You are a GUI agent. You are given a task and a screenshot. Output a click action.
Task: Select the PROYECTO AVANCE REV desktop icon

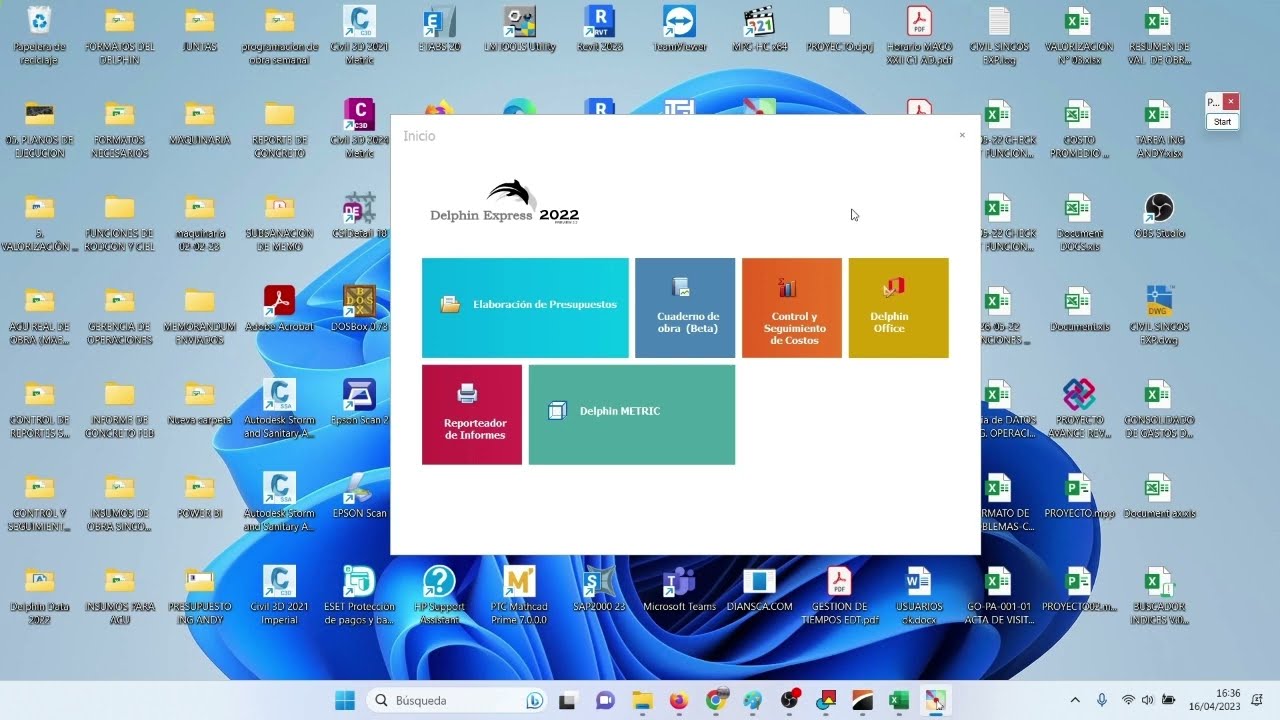(1078, 408)
